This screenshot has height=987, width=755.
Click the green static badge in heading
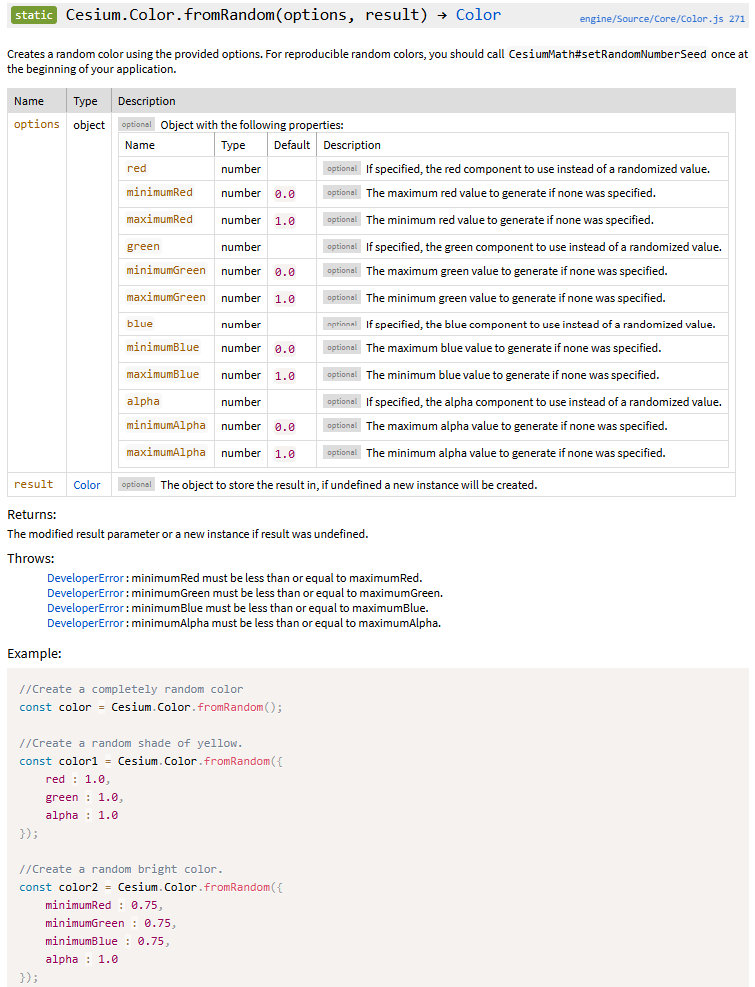(x=33, y=14)
